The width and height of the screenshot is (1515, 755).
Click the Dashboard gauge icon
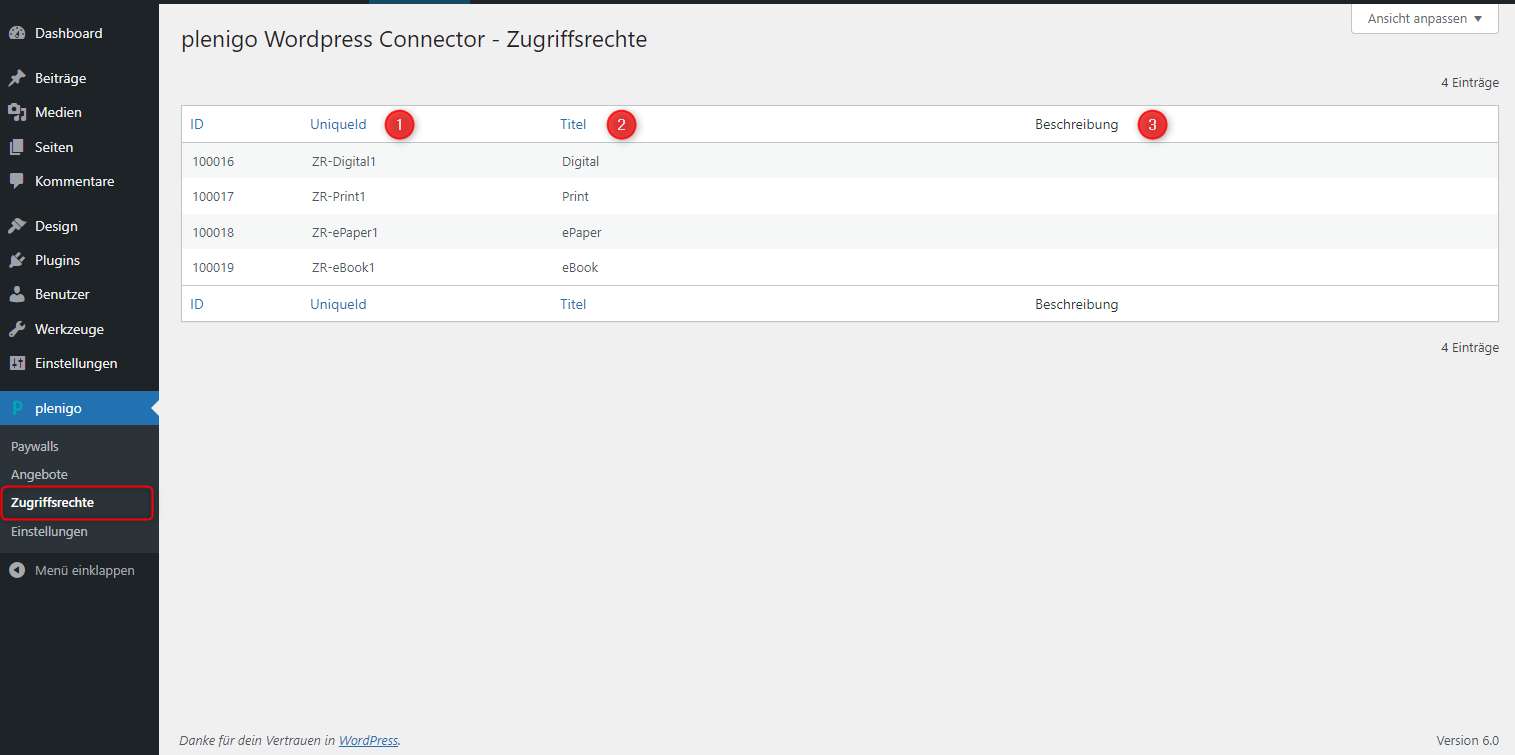(x=17, y=33)
